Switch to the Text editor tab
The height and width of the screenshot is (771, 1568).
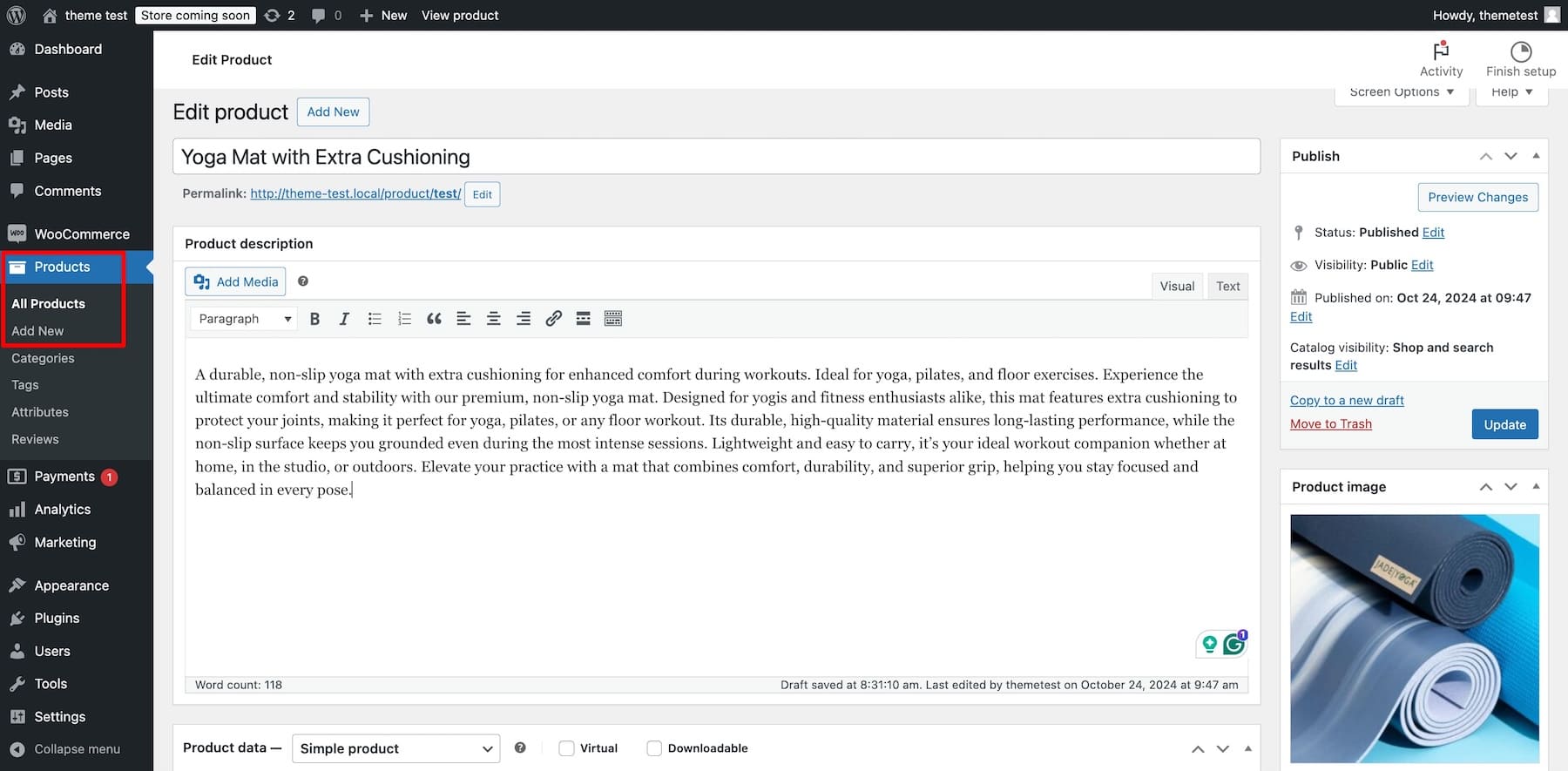1227,286
